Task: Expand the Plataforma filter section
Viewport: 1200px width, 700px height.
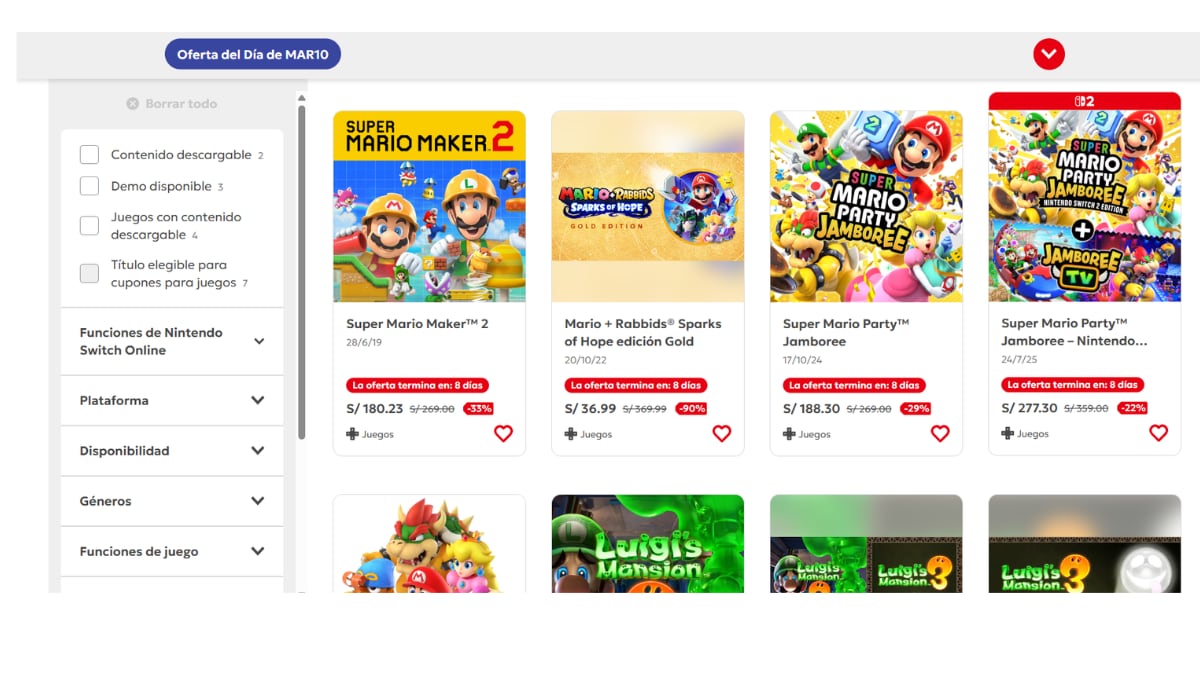Action: (x=172, y=400)
